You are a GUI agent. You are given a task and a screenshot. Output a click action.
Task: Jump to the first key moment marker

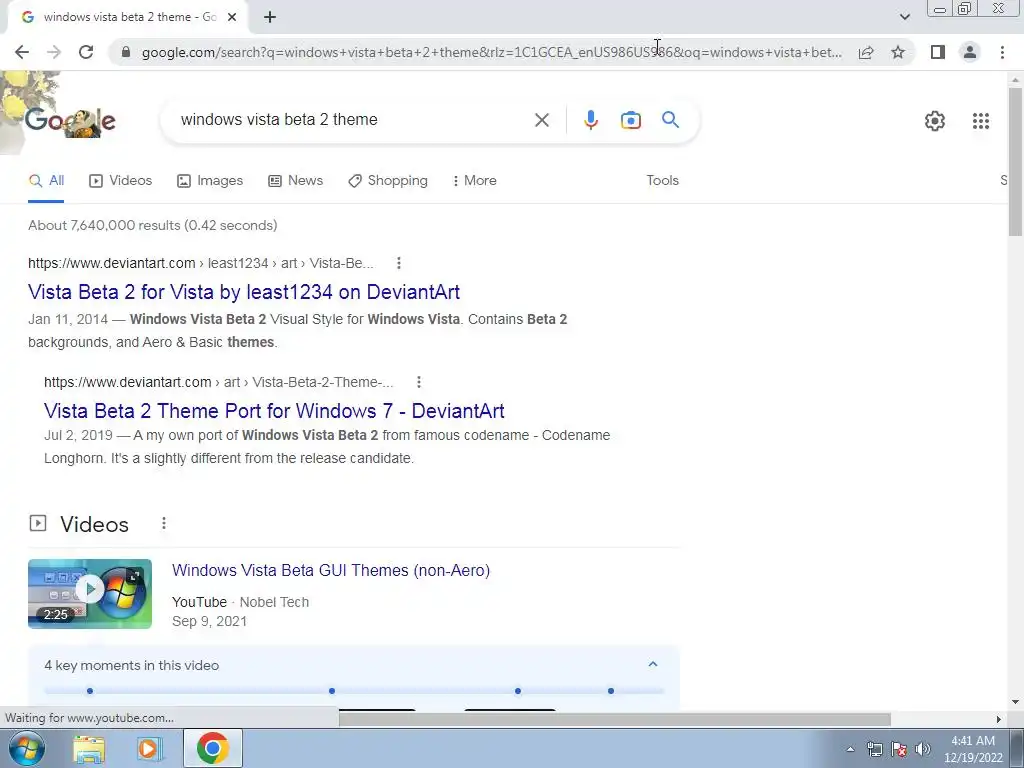[90, 691]
